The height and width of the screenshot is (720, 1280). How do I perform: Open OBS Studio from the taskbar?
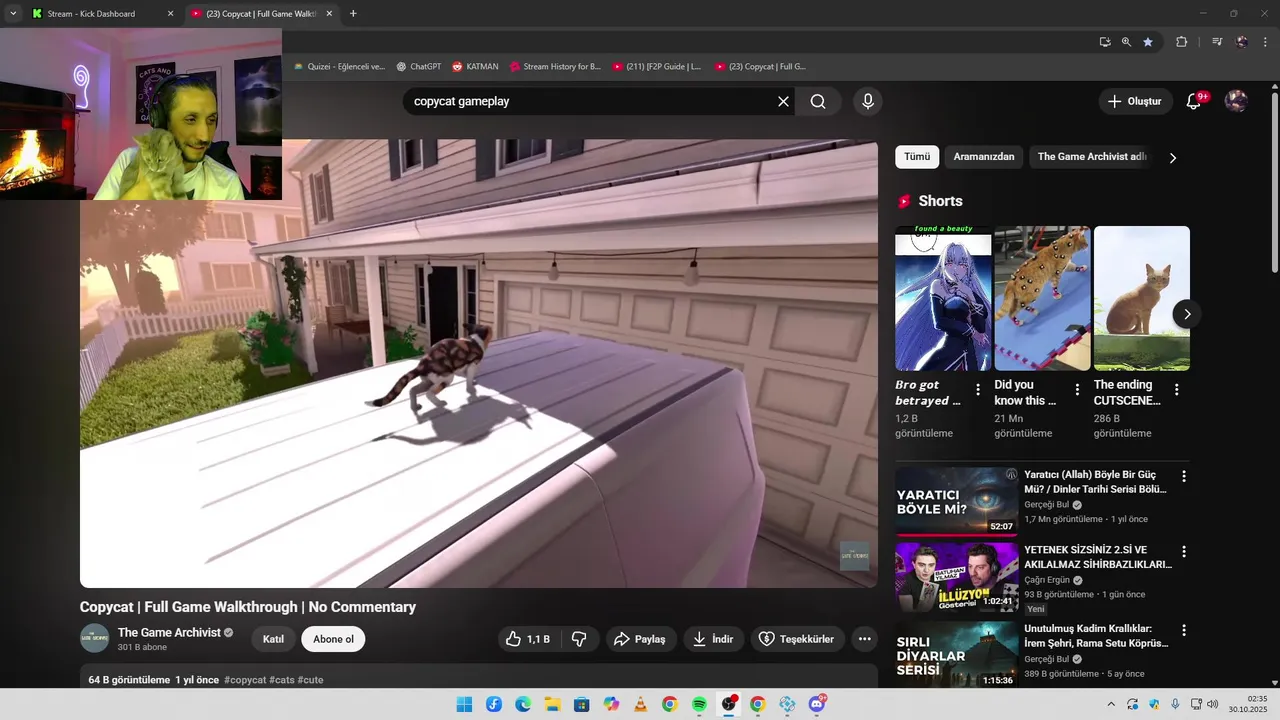[x=729, y=705]
